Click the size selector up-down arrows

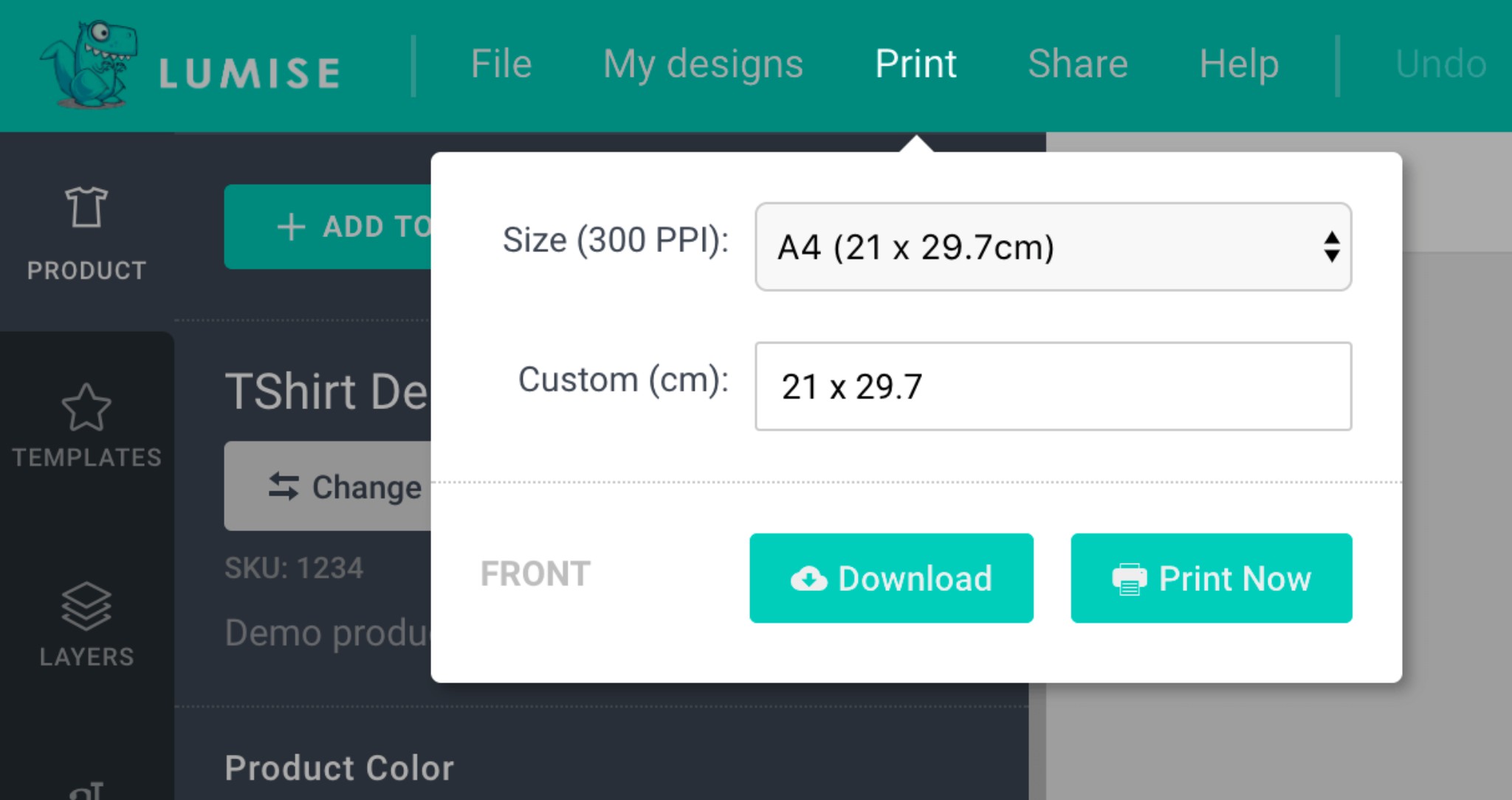click(x=1331, y=247)
